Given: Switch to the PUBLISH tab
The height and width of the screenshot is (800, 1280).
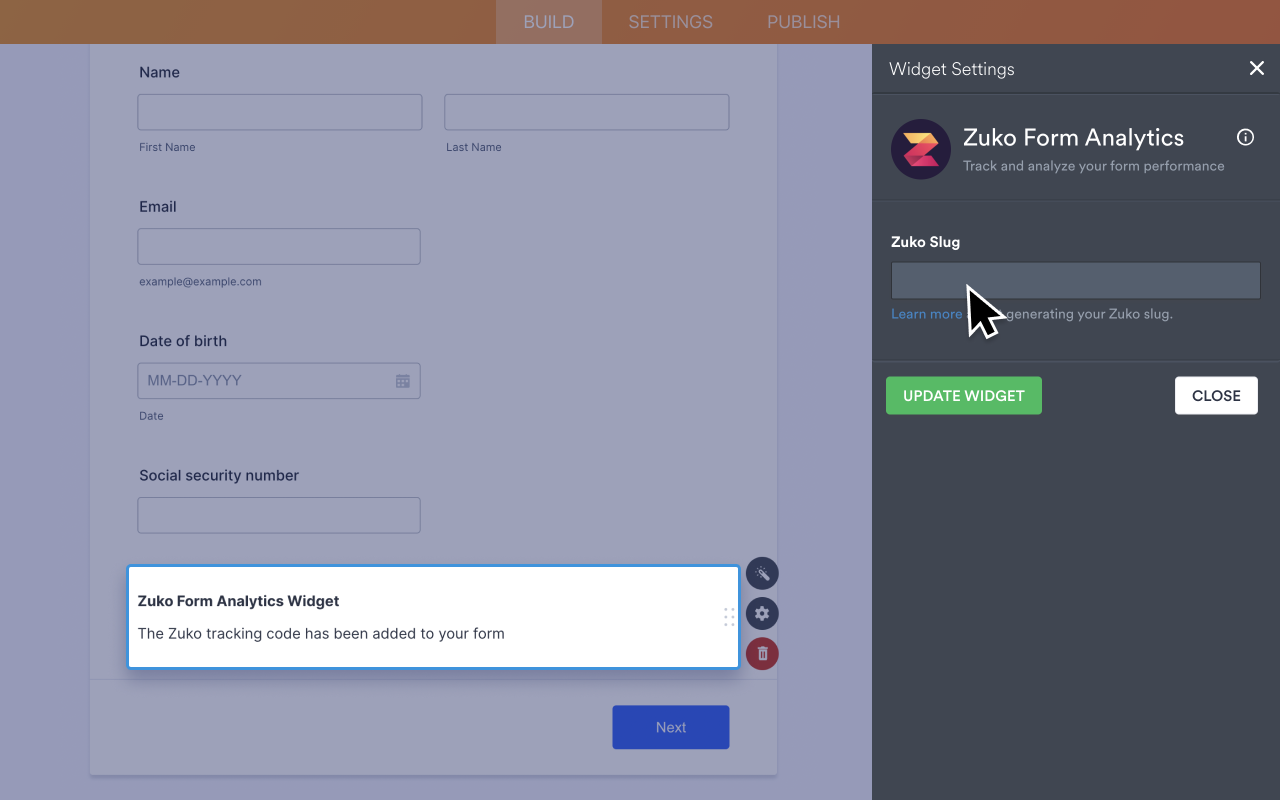Looking at the screenshot, I should pyautogui.click(x=803, y=21).
